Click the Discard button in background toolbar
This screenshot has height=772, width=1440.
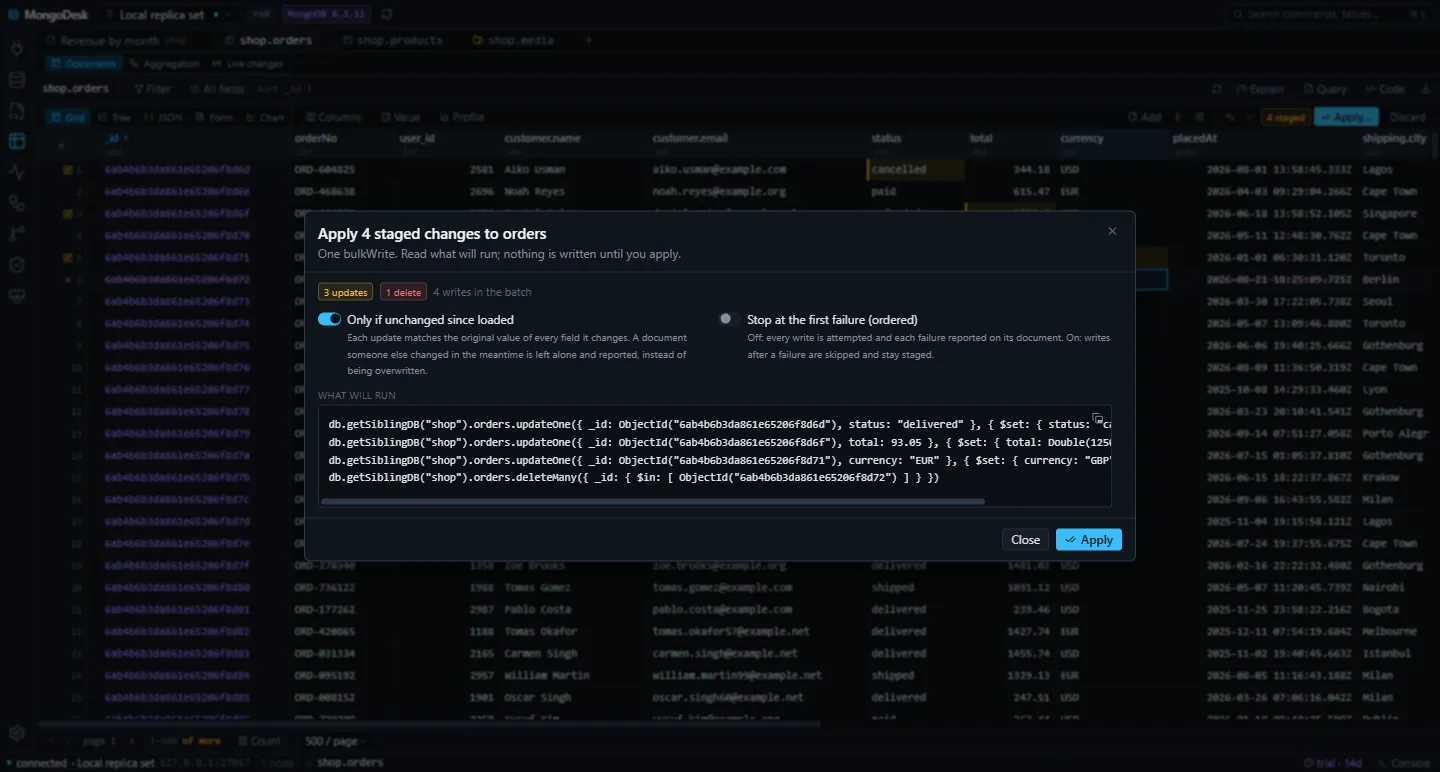(1408, 117)
